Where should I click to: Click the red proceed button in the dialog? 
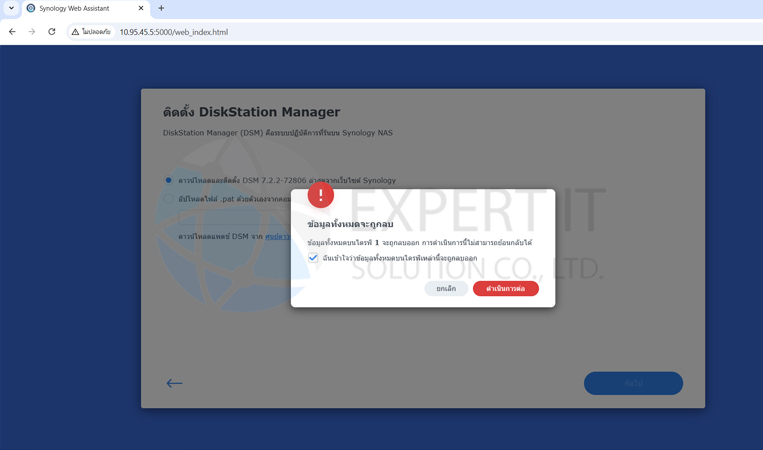point(506,288)
